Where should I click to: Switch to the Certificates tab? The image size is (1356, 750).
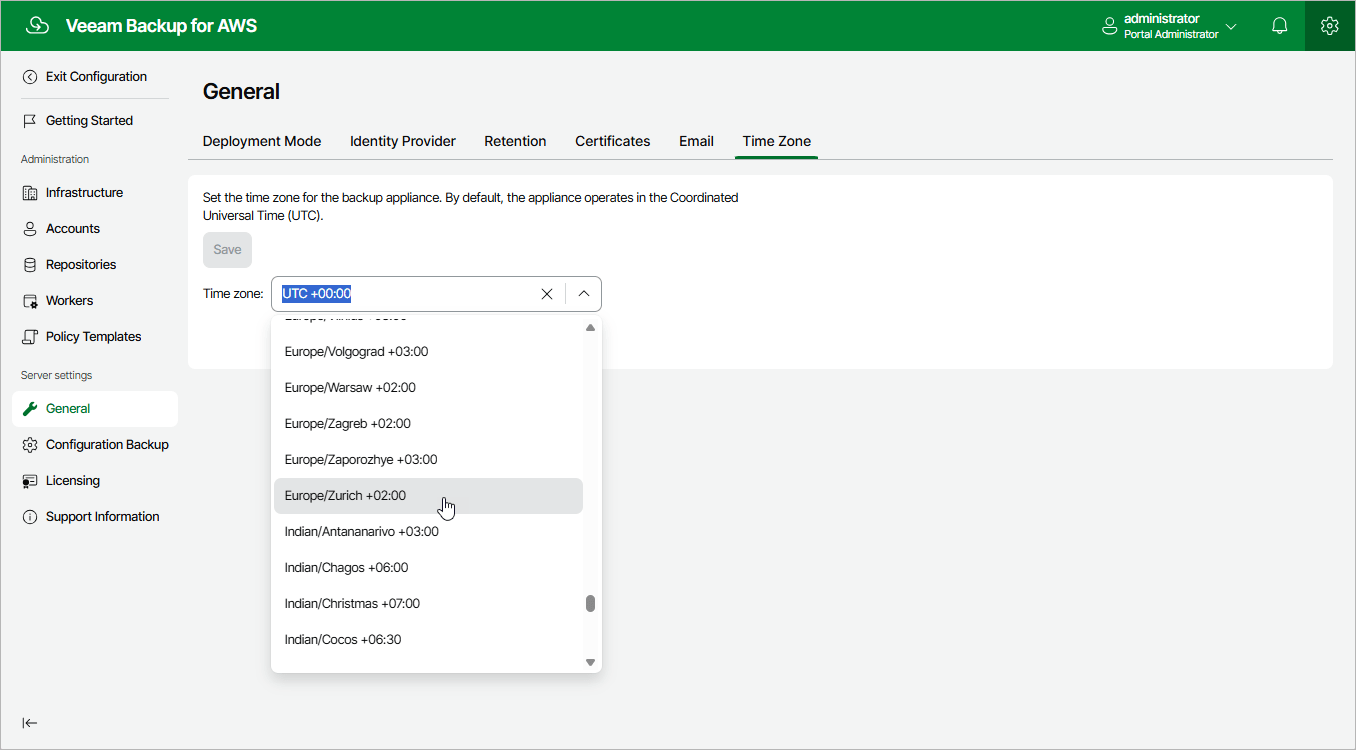pos(612,141)
